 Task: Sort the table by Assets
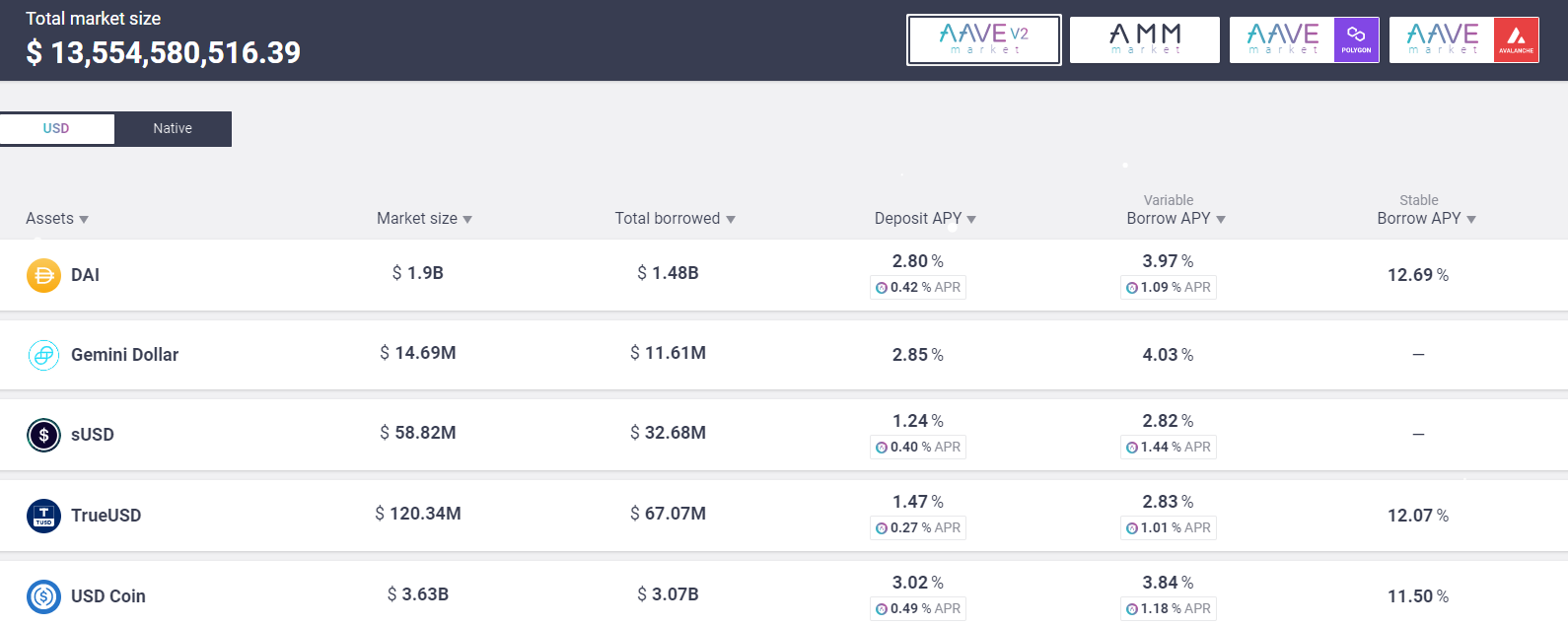pyautogui.click(x=57, y=219)
